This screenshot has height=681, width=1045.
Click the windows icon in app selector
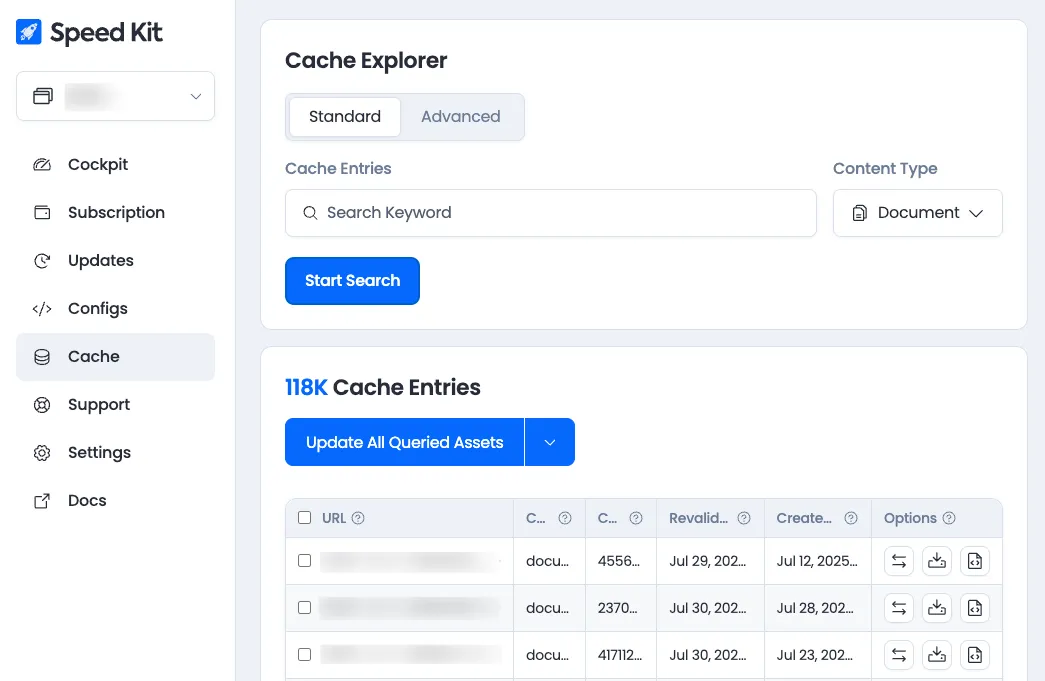(43, 97)
